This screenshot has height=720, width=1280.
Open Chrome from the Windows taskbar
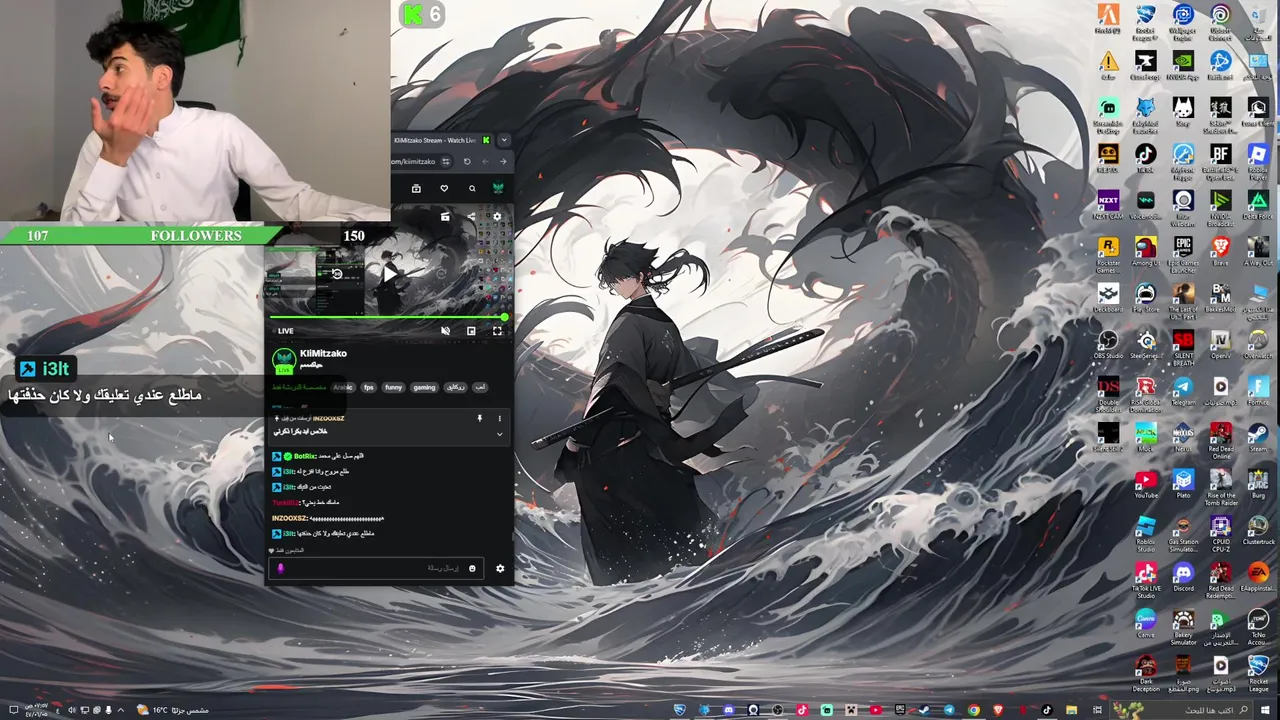click(974, 710)
